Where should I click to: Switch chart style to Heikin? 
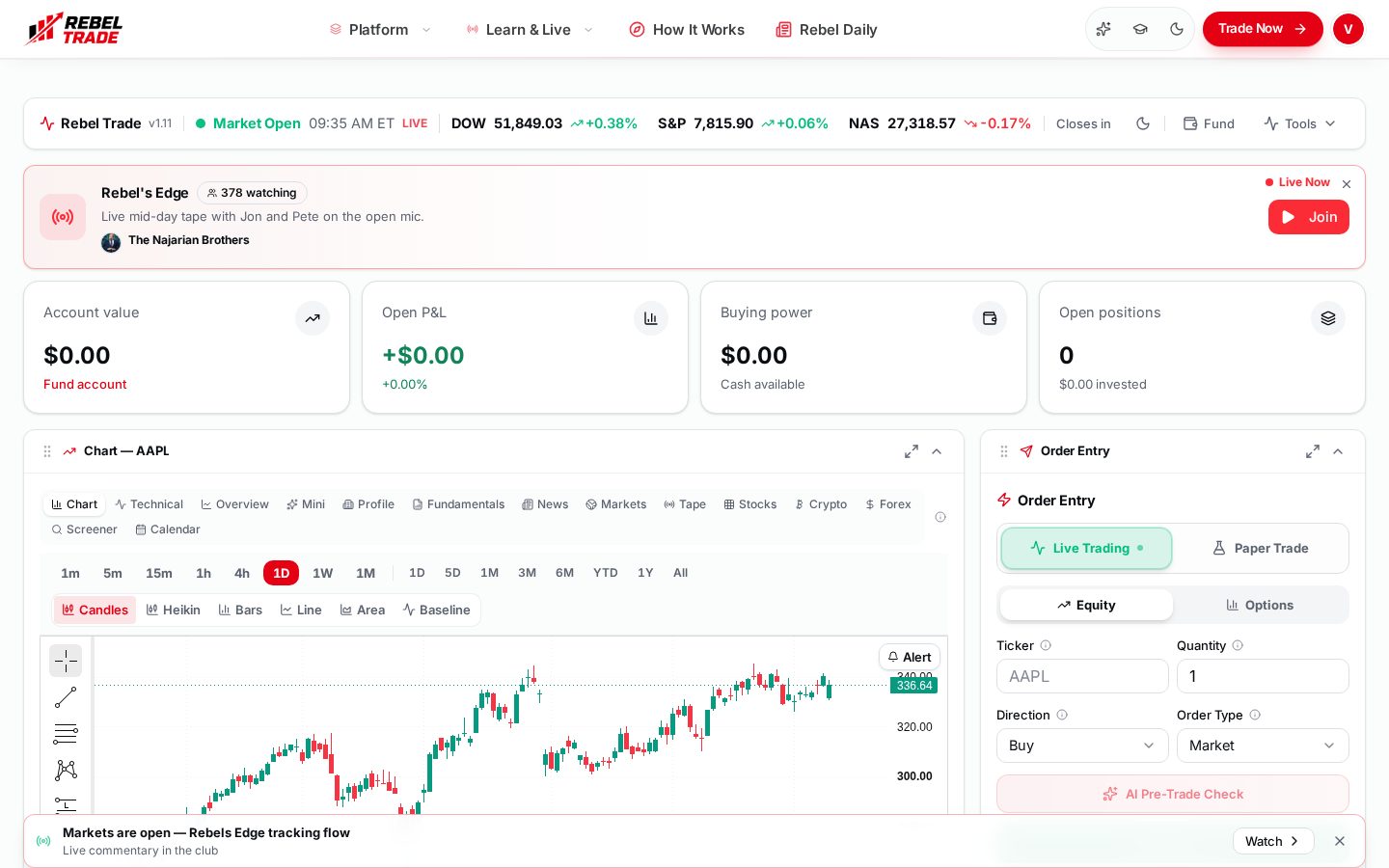pos(174,610)
